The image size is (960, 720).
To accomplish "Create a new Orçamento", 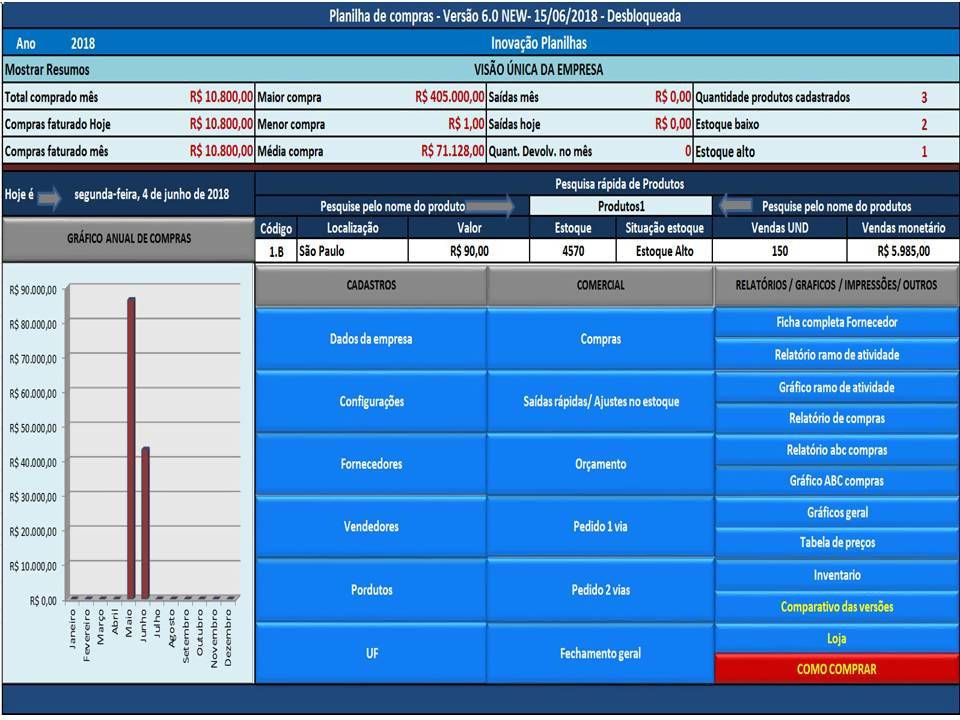I will pos(600,464).
